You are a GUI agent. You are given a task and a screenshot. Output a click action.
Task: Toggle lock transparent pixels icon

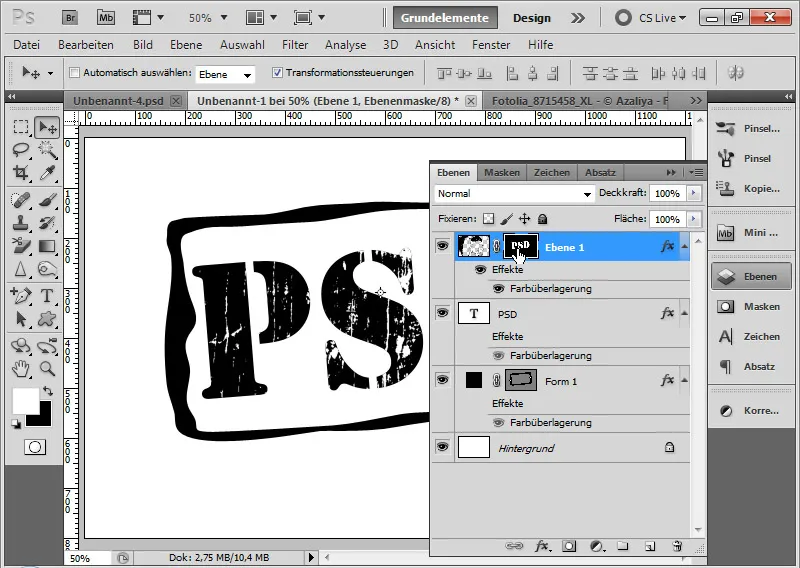click(488, 219)
